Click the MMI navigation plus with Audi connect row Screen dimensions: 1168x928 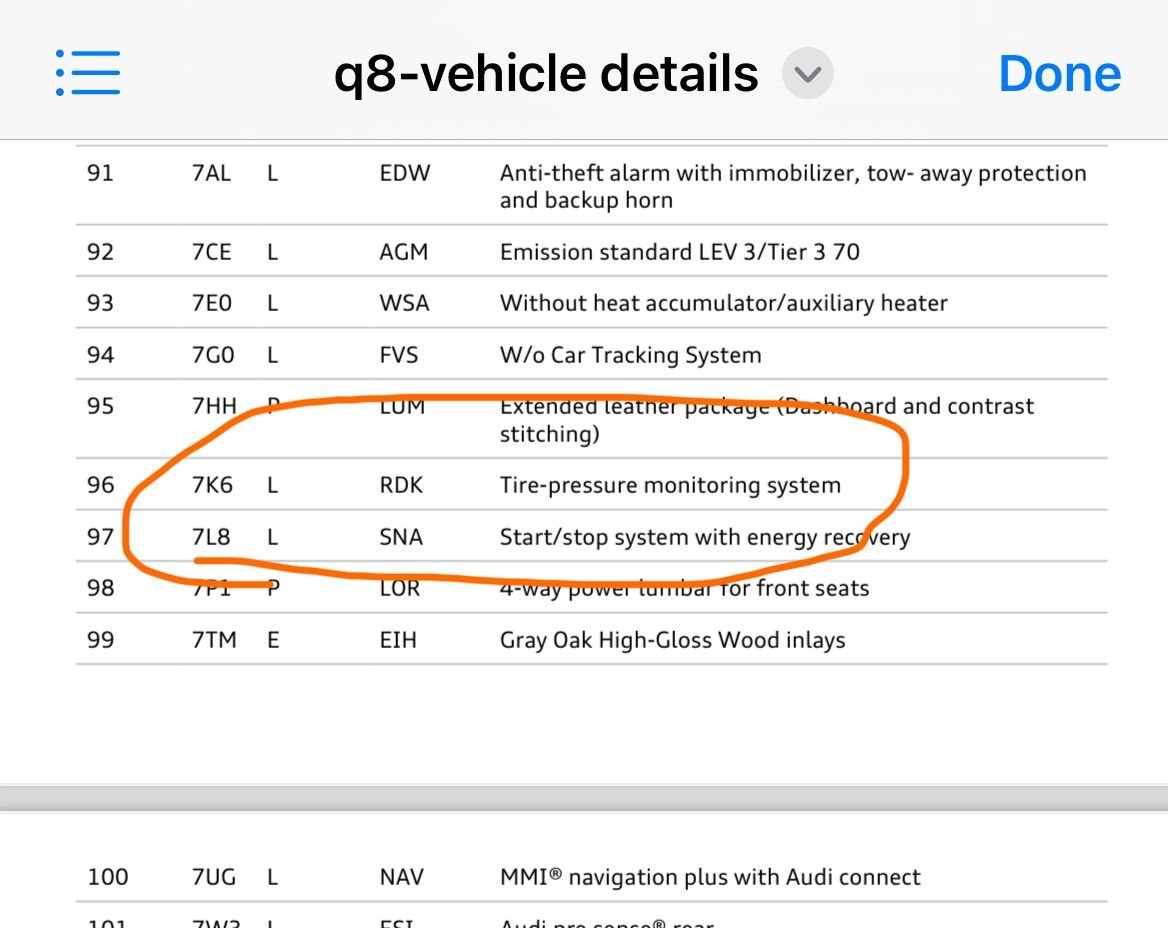[710, 877]
